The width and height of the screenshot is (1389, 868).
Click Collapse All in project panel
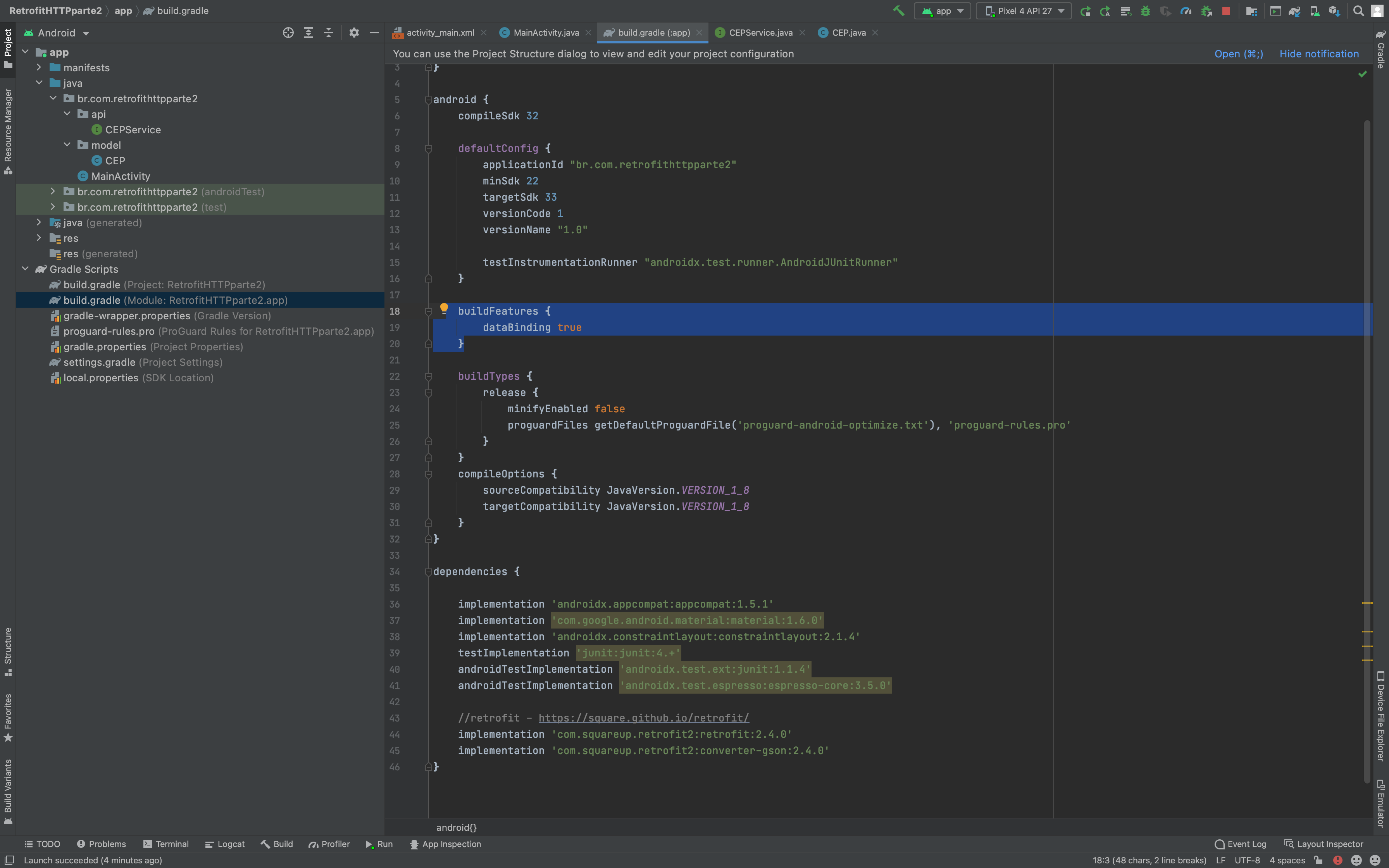coord(328,33)
